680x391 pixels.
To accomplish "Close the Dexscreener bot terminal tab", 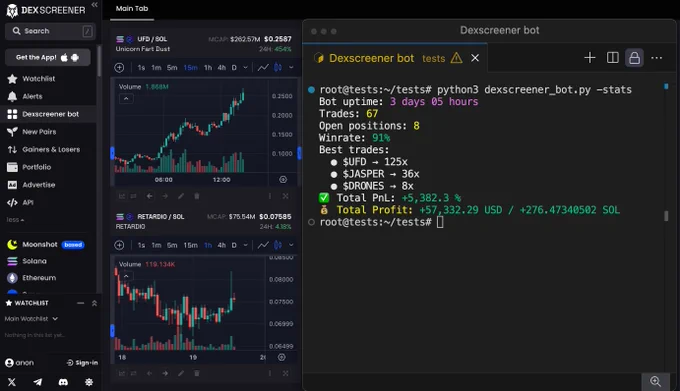I will pyautogui.click(x=475, y=58).
